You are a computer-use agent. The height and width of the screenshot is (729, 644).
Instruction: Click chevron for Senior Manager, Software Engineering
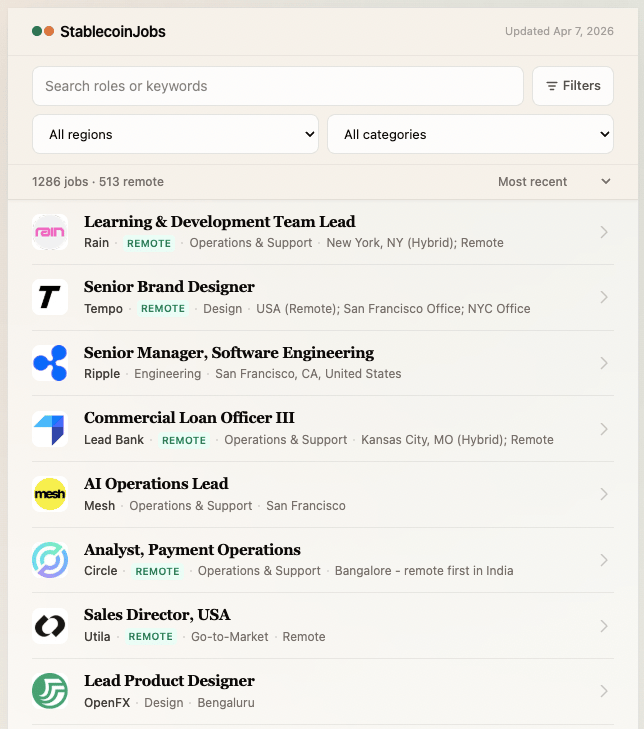click(x=604, y=363)
